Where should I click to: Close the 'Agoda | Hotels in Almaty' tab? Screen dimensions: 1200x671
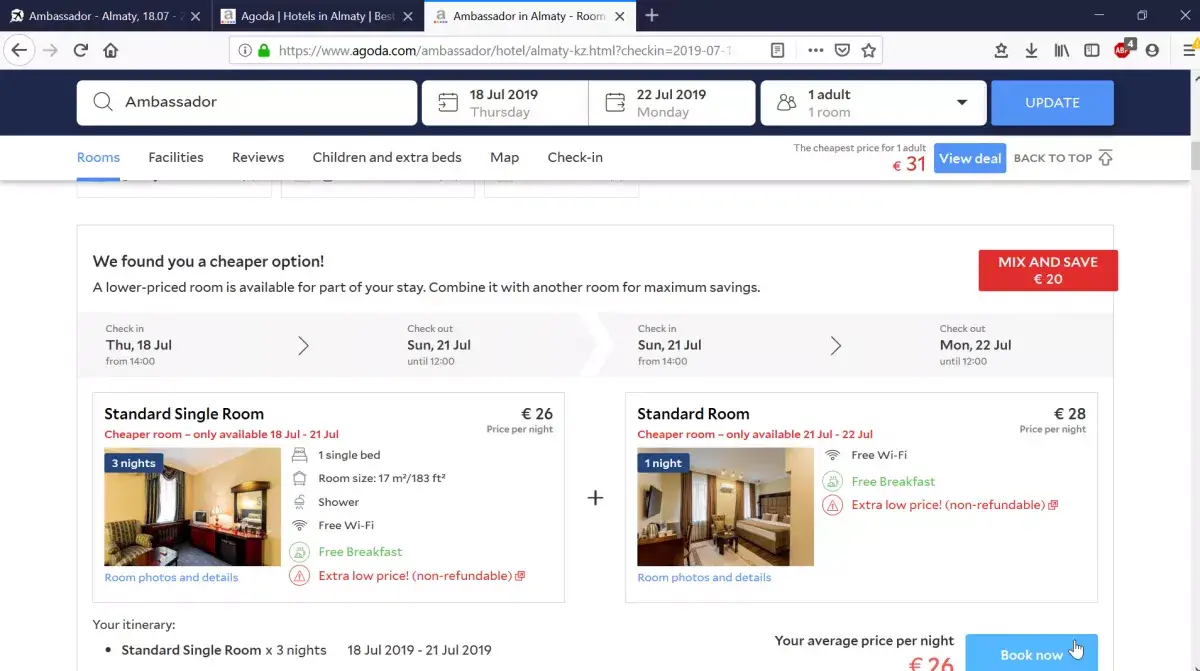[x=409, y=16]
